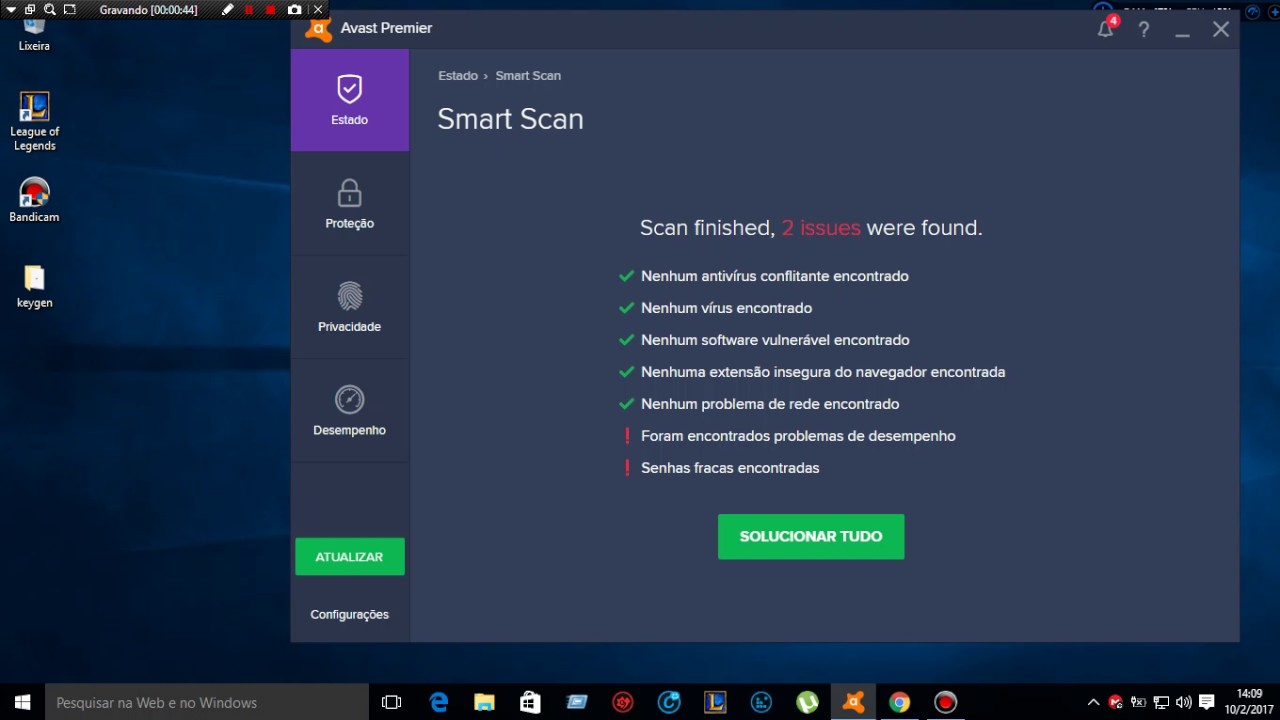The width and height of the screenshot is (1280, 720).
Task: Open the Estado shield tab in sidebar
Action: pyautogui.click(x=350, y=100)
